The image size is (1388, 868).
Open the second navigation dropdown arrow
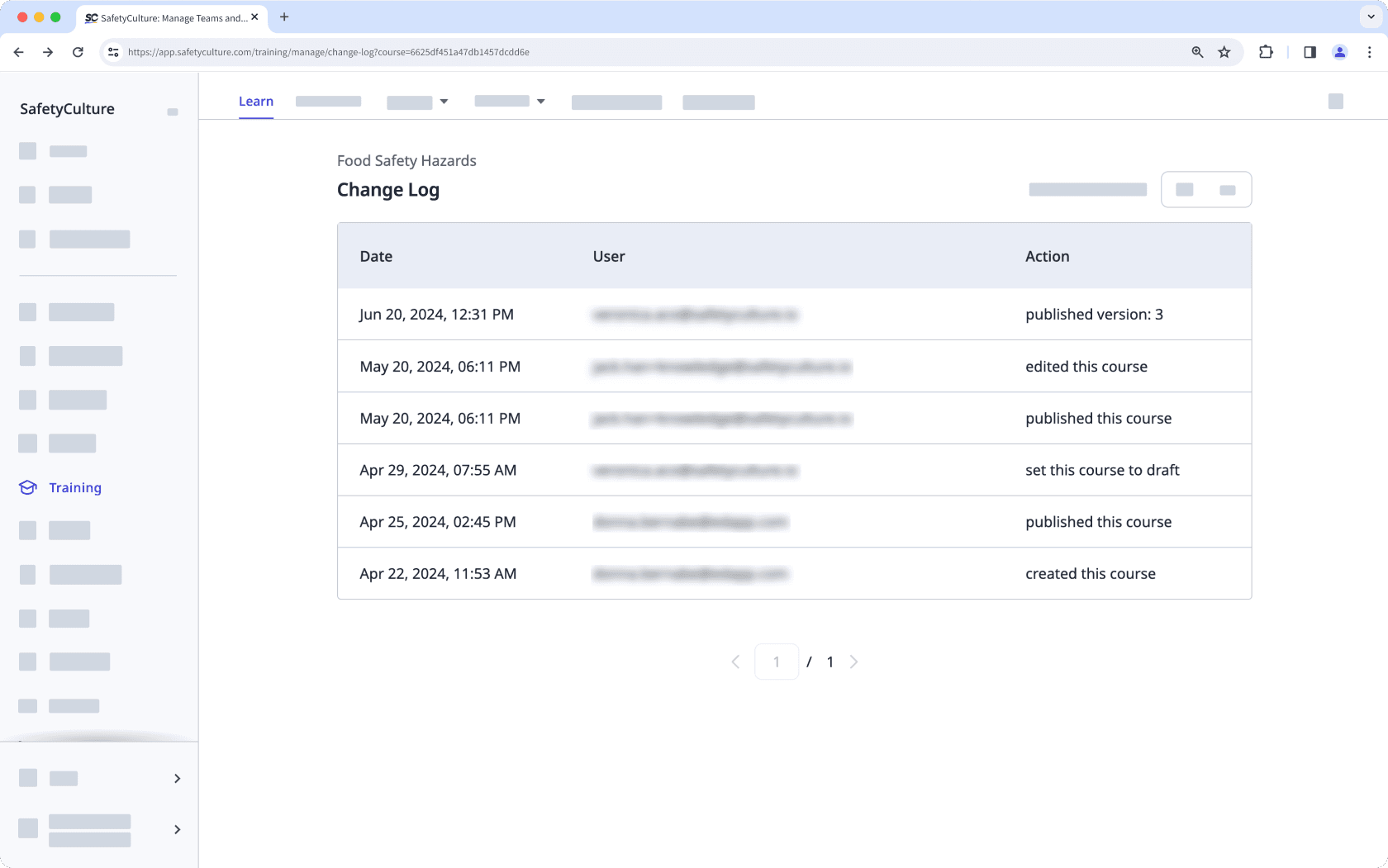(x=540, y=102)
